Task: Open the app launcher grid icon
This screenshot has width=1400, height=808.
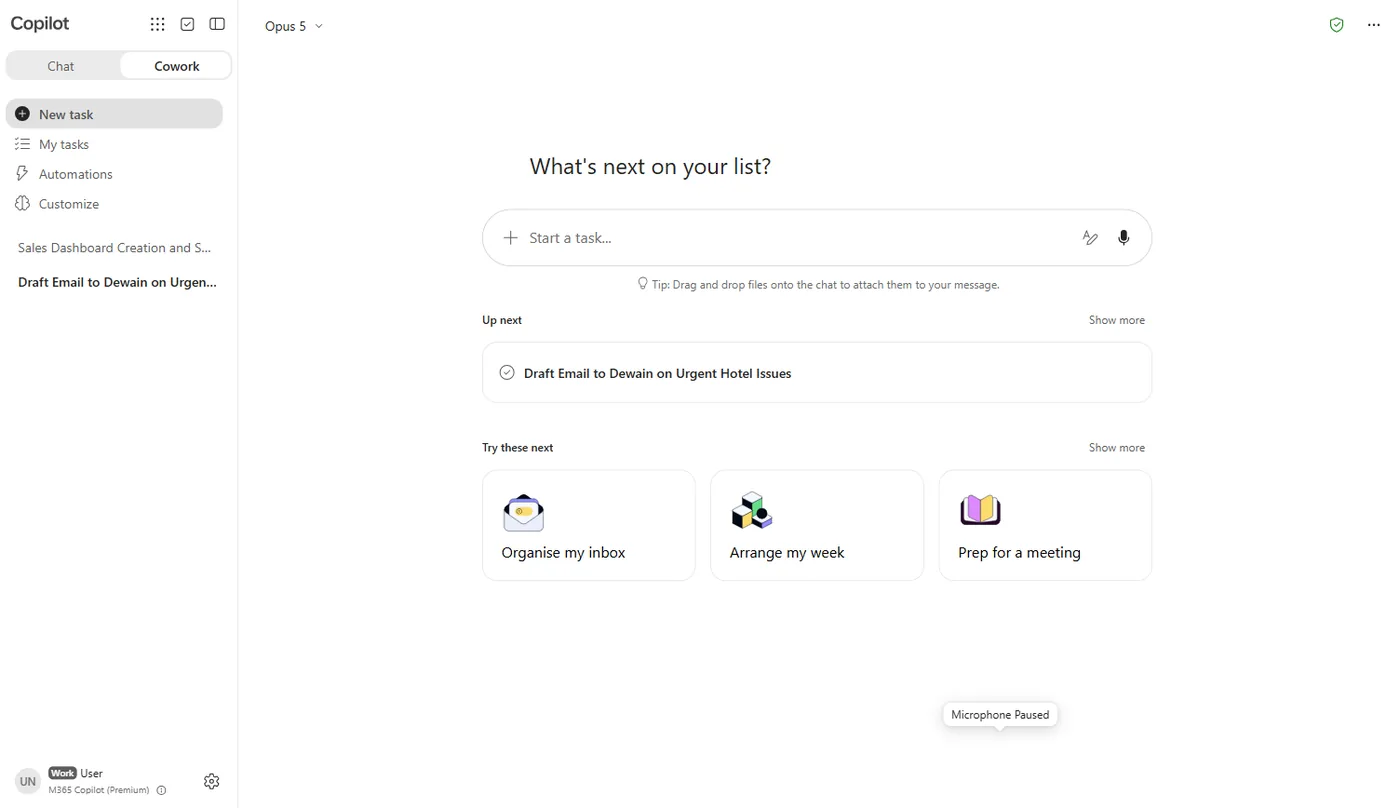Action: (x=157, y=24)
